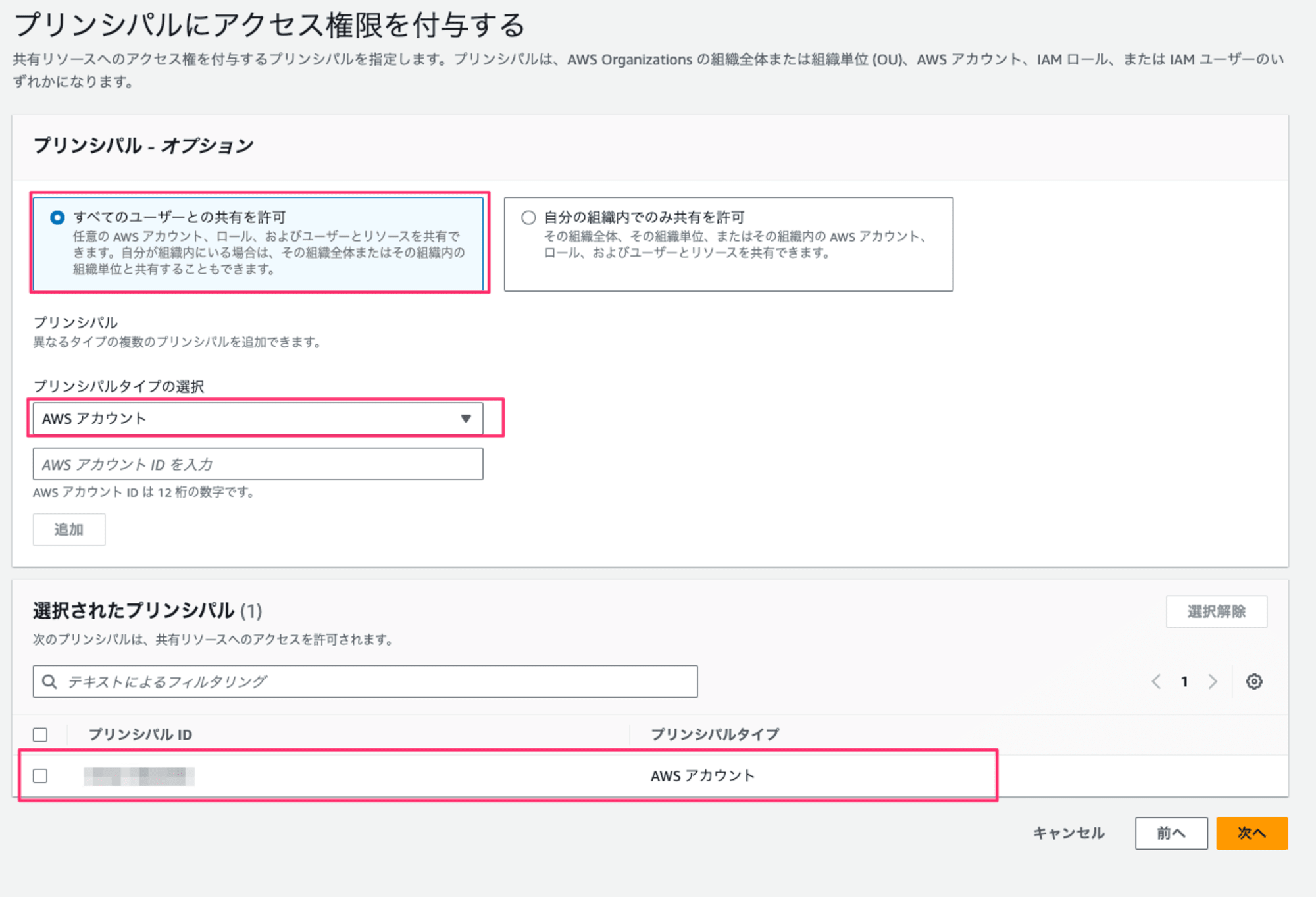Click the 前へ button
This screenshot has height=897, width=1316.
tap(1171, 833)
